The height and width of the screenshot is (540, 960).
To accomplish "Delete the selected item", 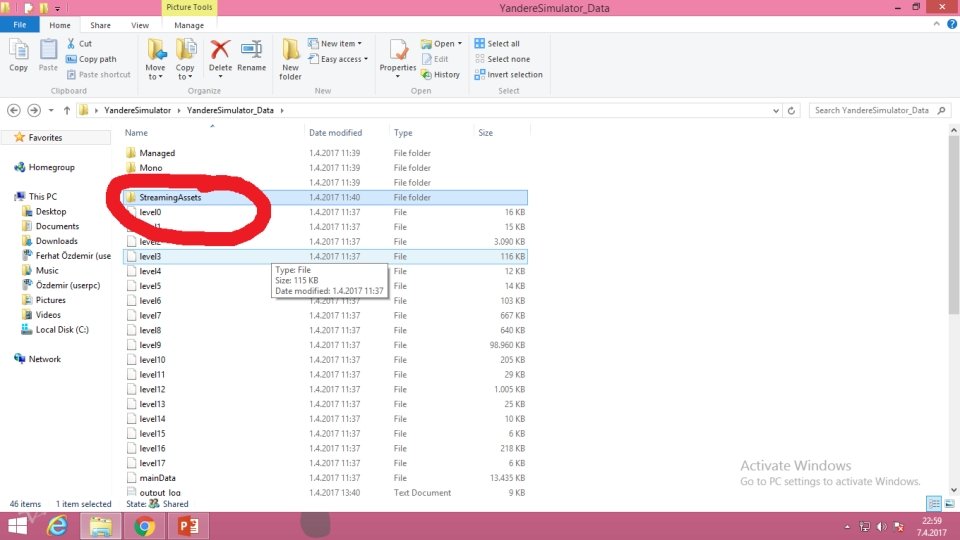I will [220, 59].
